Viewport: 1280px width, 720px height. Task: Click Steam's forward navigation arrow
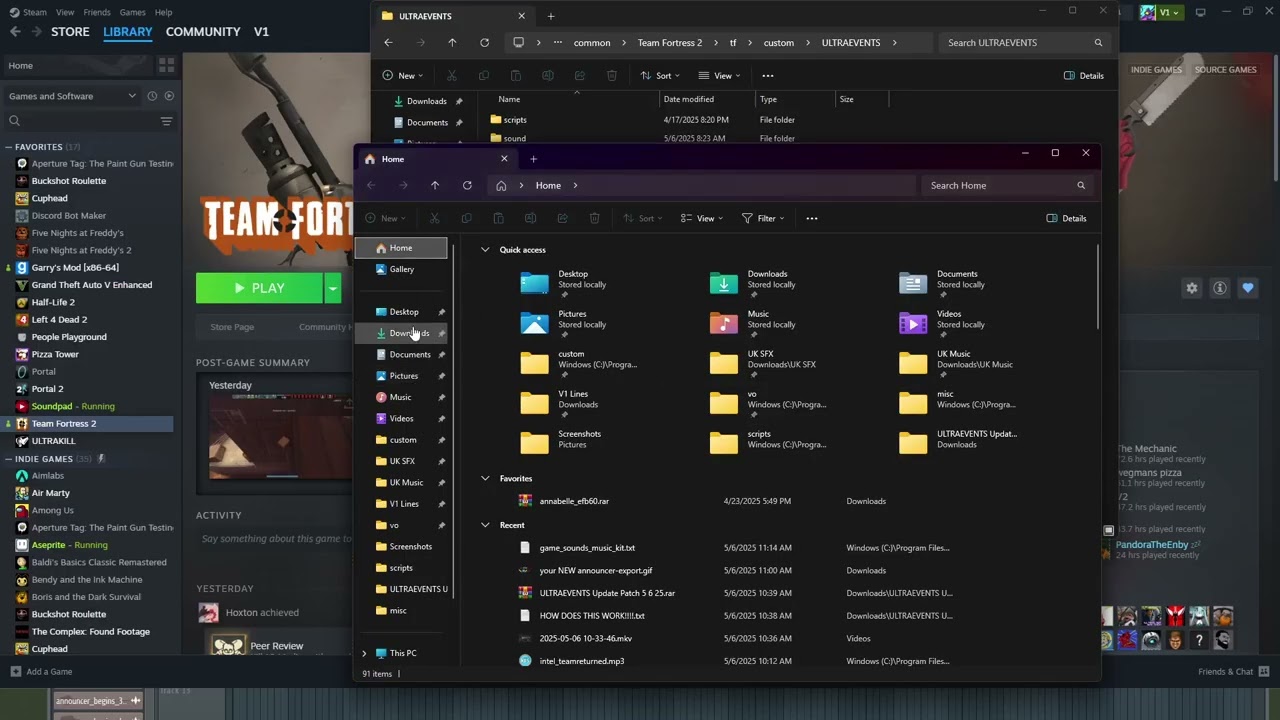pyautogui.click(x=37, y=32)
